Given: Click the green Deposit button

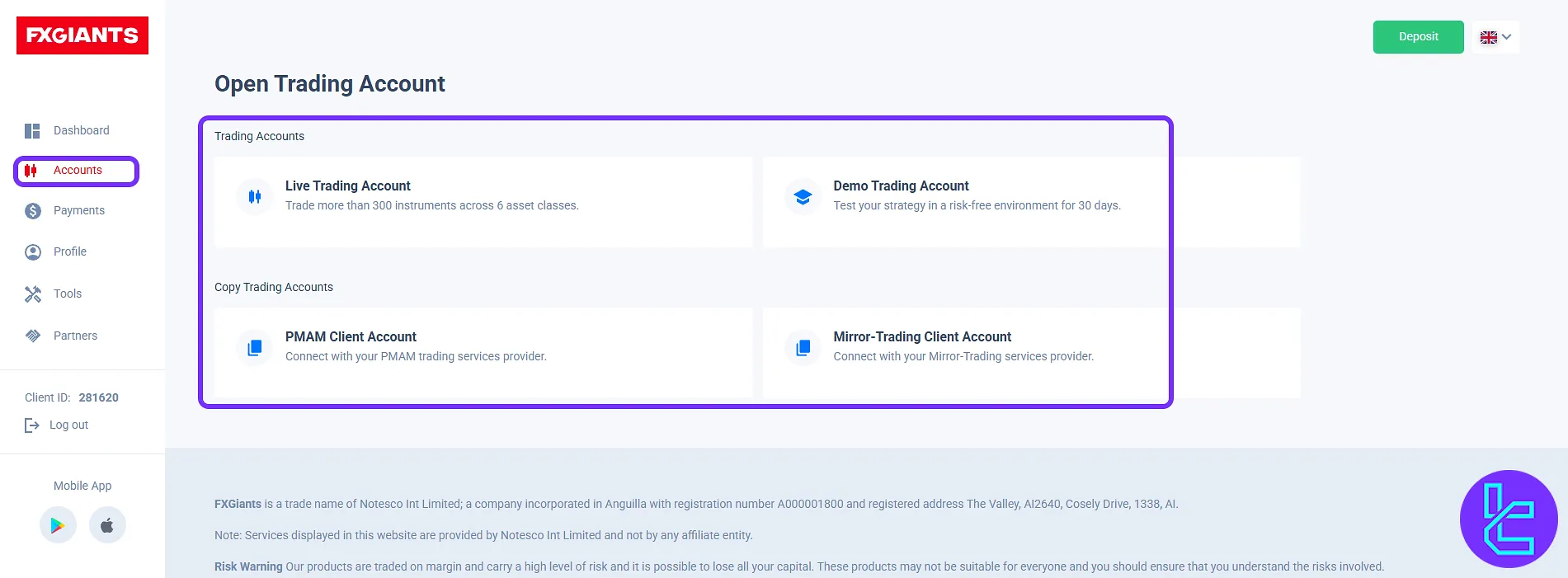Looking at the screenshot, I should pos(1419,37).
